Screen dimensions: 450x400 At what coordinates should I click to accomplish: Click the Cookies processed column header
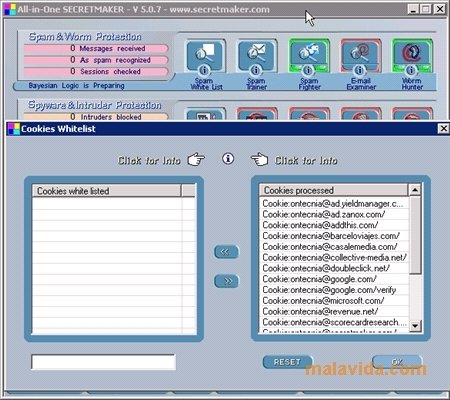(333, 190)
